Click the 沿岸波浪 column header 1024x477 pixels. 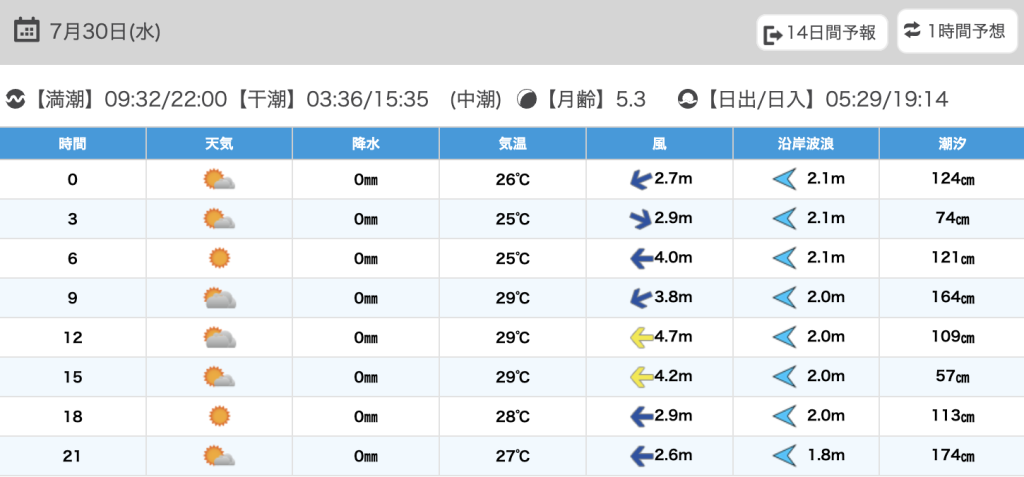click(x=806, y=144)
